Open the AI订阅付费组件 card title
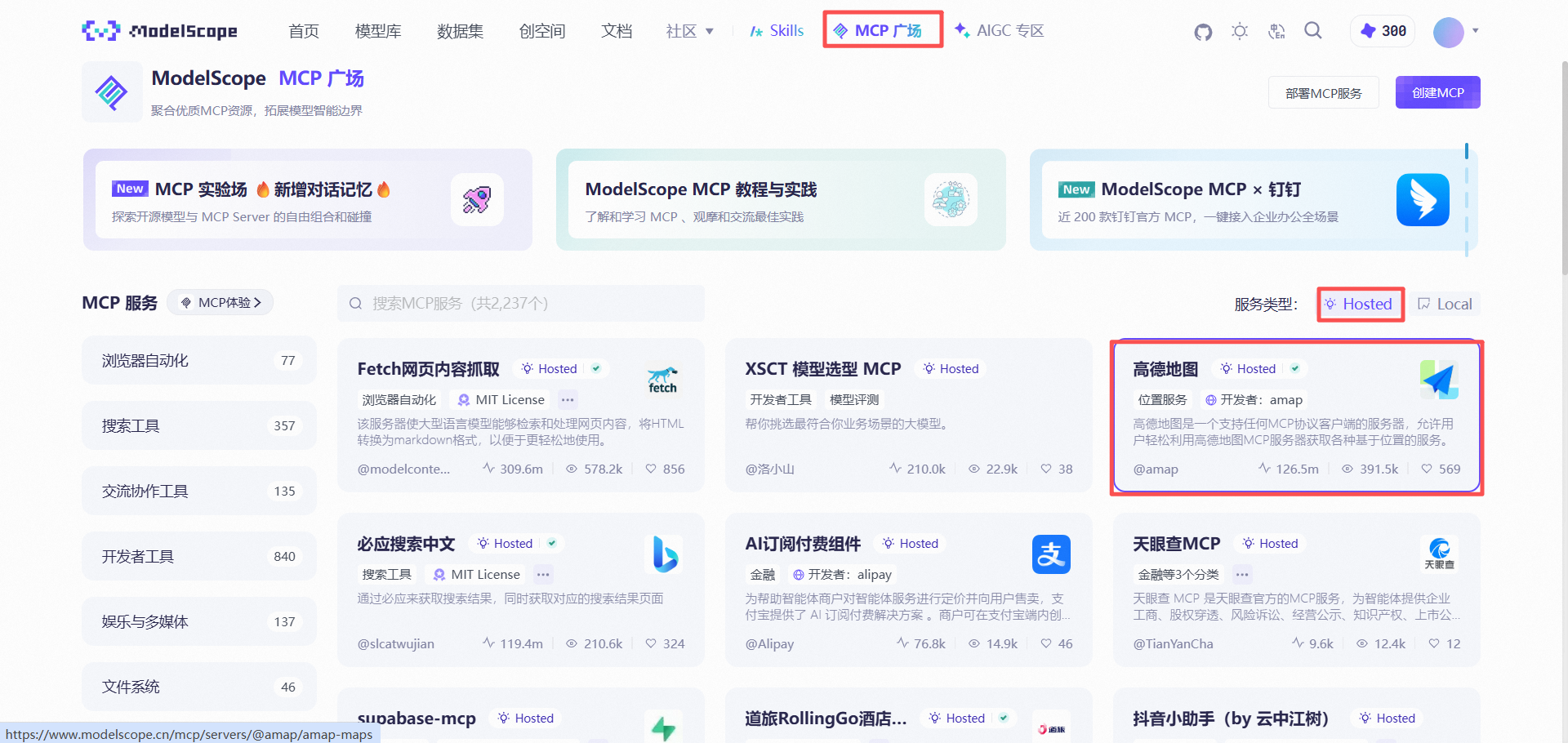1568x743 pixels. pyautogui.click(x=803, y=544)
